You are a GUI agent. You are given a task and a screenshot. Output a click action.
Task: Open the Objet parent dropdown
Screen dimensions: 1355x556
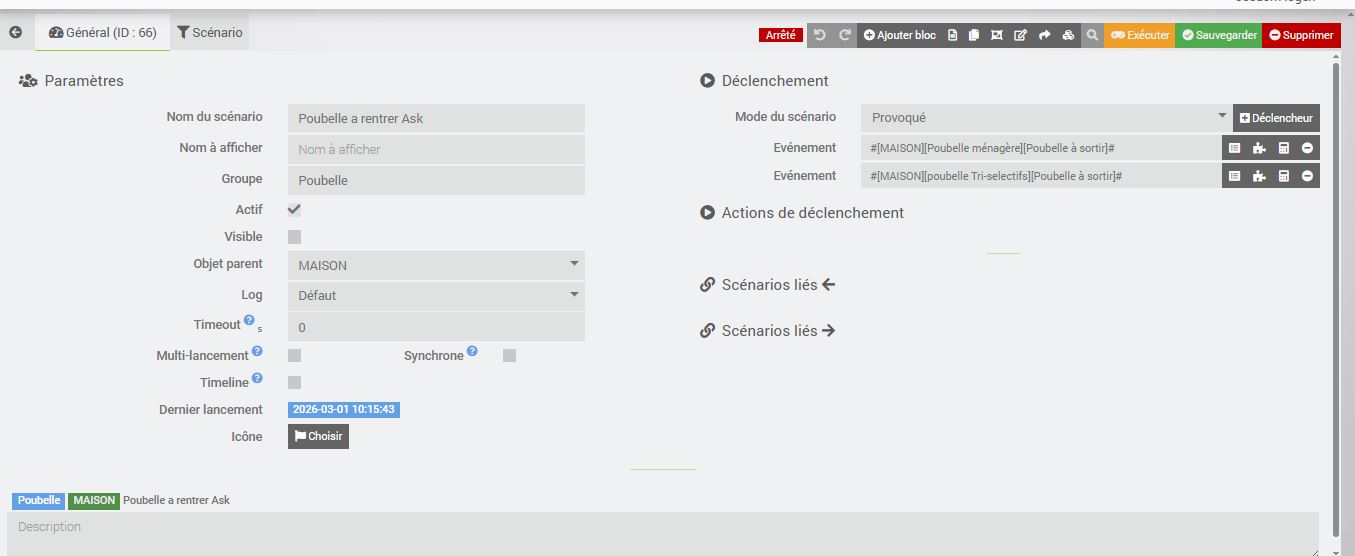pos(436,265)
